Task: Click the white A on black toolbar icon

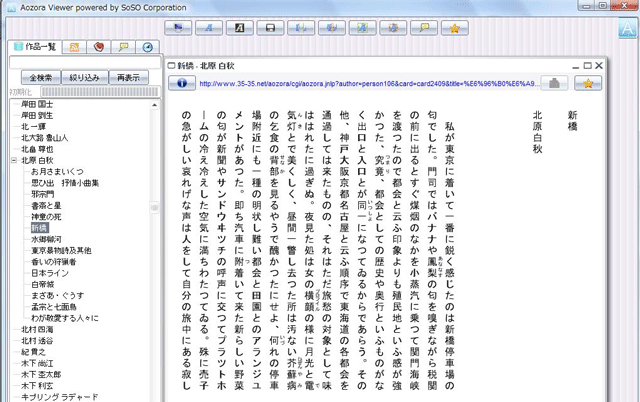Action: coord(240,28)
